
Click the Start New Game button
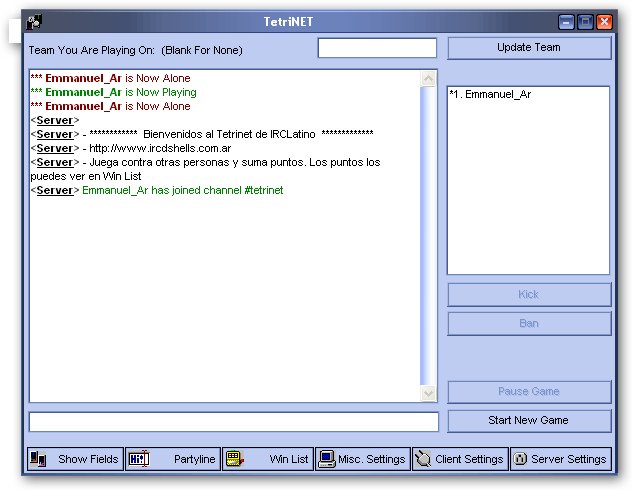click(x=529, y=420)
